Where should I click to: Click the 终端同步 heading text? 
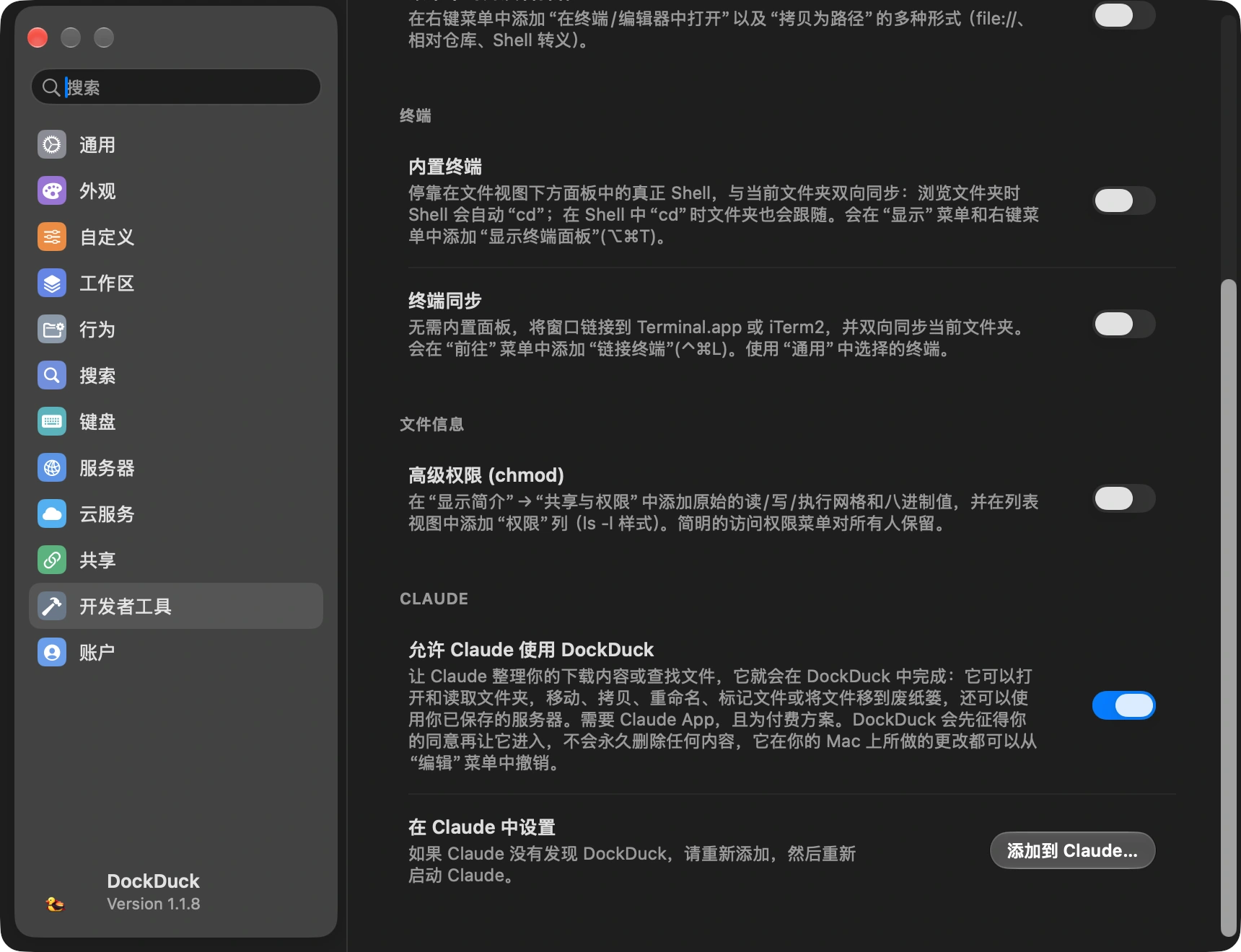click(445, 301)
